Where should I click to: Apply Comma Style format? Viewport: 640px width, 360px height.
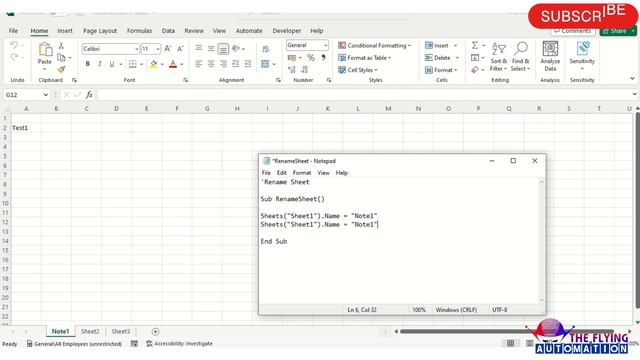[323, 58]
